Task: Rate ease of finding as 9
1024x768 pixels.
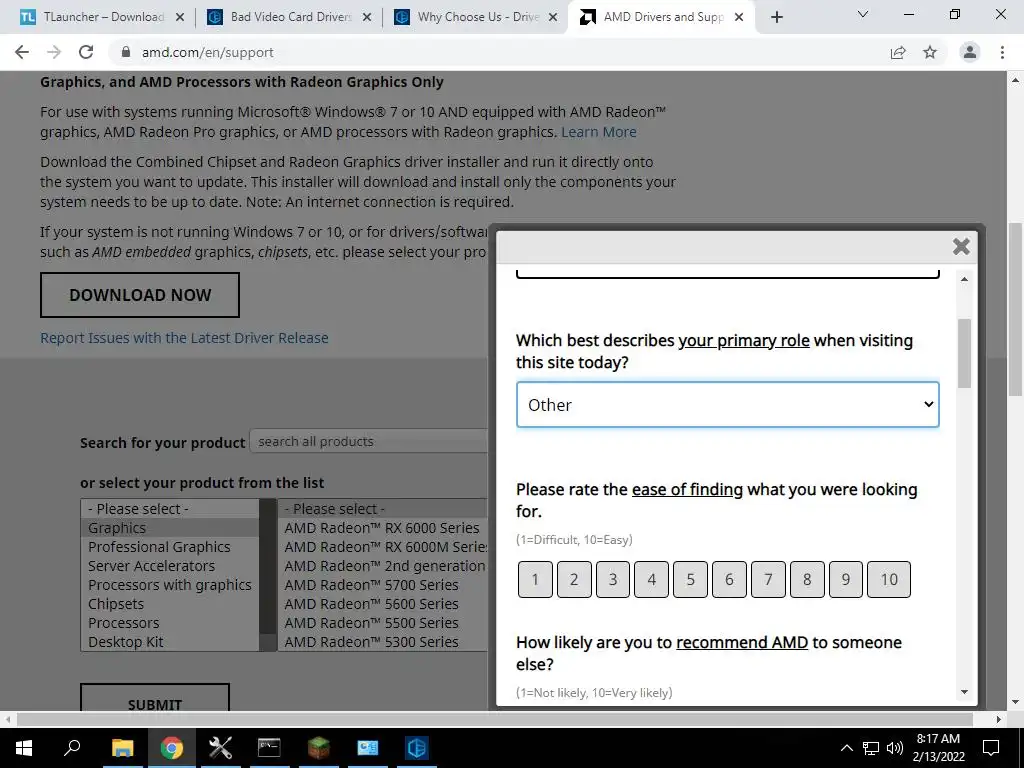Action: click(x=846, y=579)
